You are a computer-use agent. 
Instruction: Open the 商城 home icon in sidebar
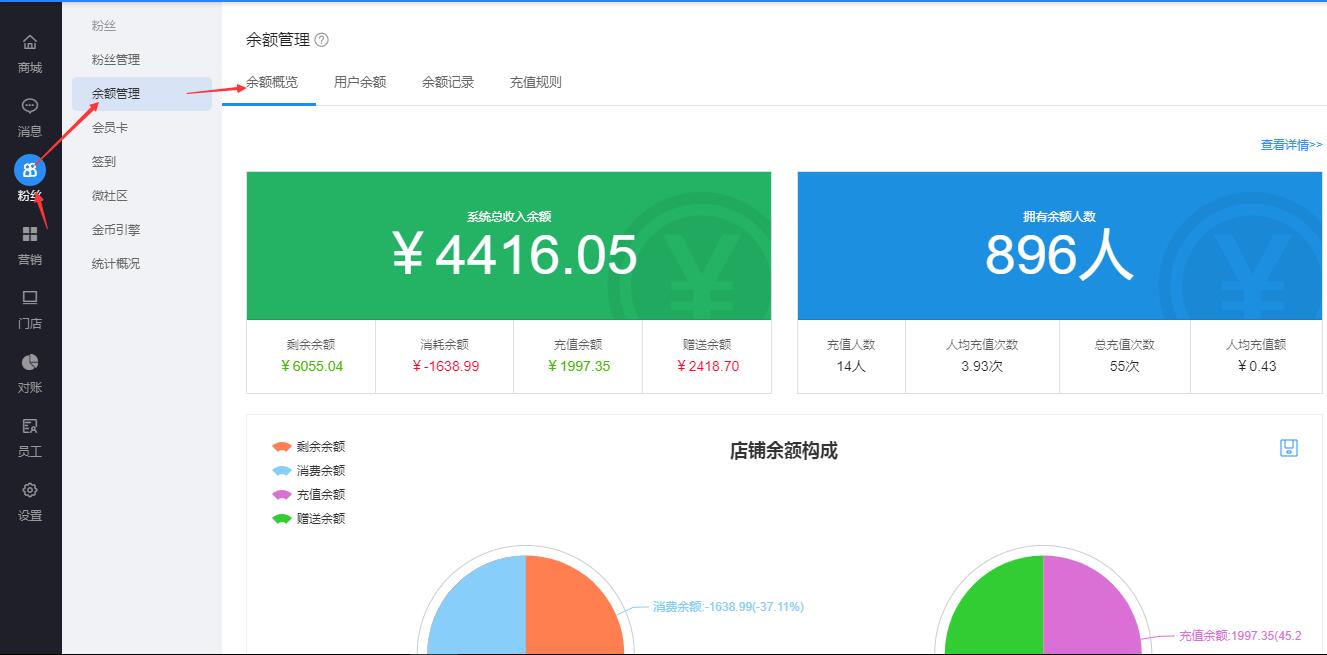tap(30, 43)
